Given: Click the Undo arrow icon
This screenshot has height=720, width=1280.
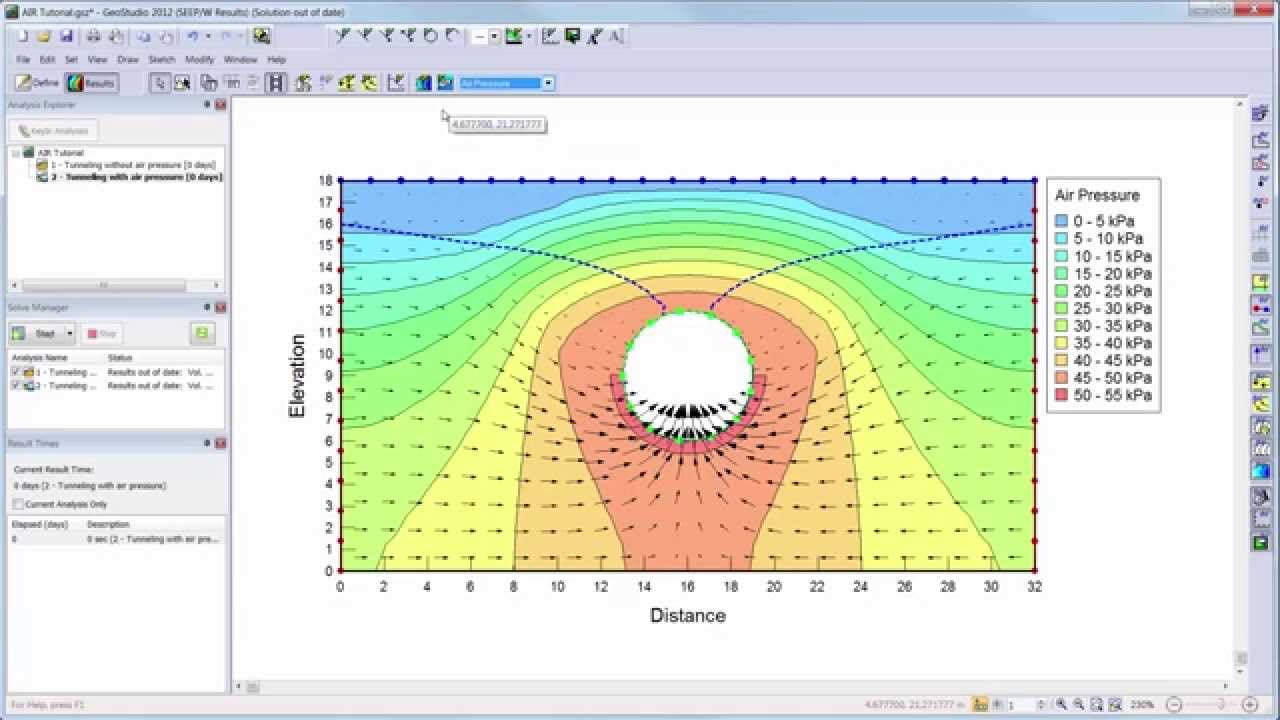Looking at the screenshot, I should [192, 36].
